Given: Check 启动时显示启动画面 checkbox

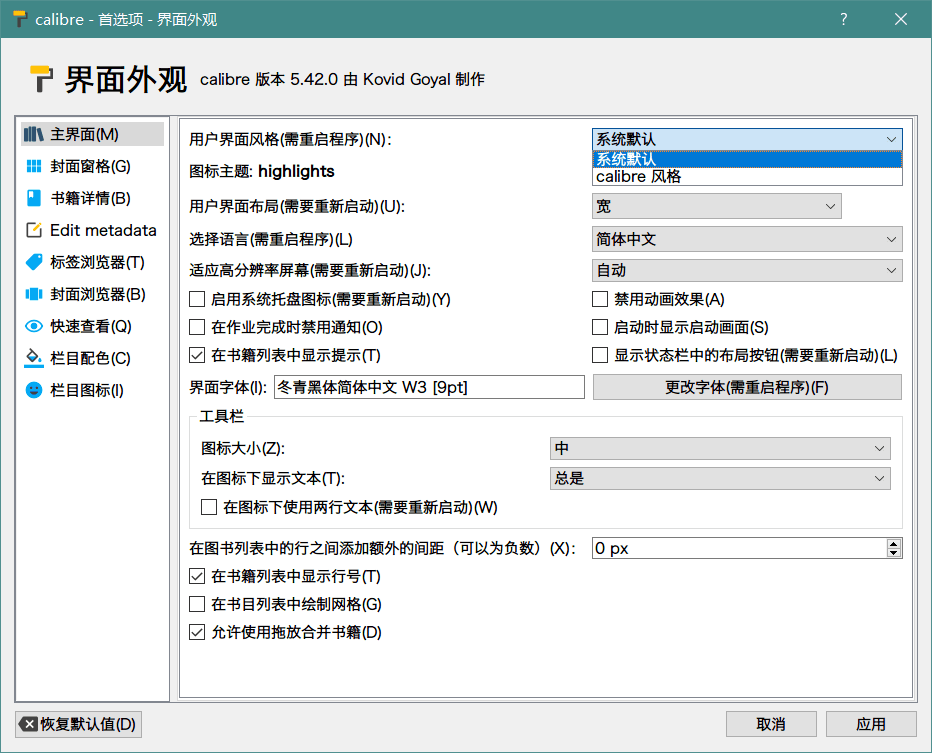Looking at the screenshot, I should tap(600, 327).
